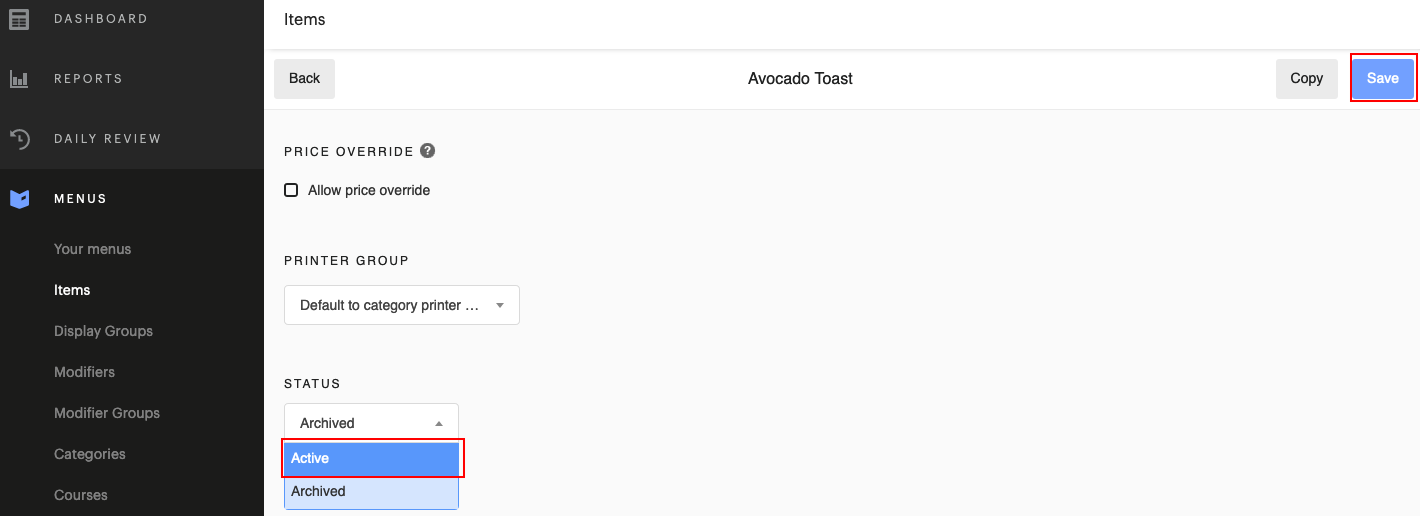Click the Menus book icon
The height and width of the screenshot is (516, 1420).
tap(19, 199)
